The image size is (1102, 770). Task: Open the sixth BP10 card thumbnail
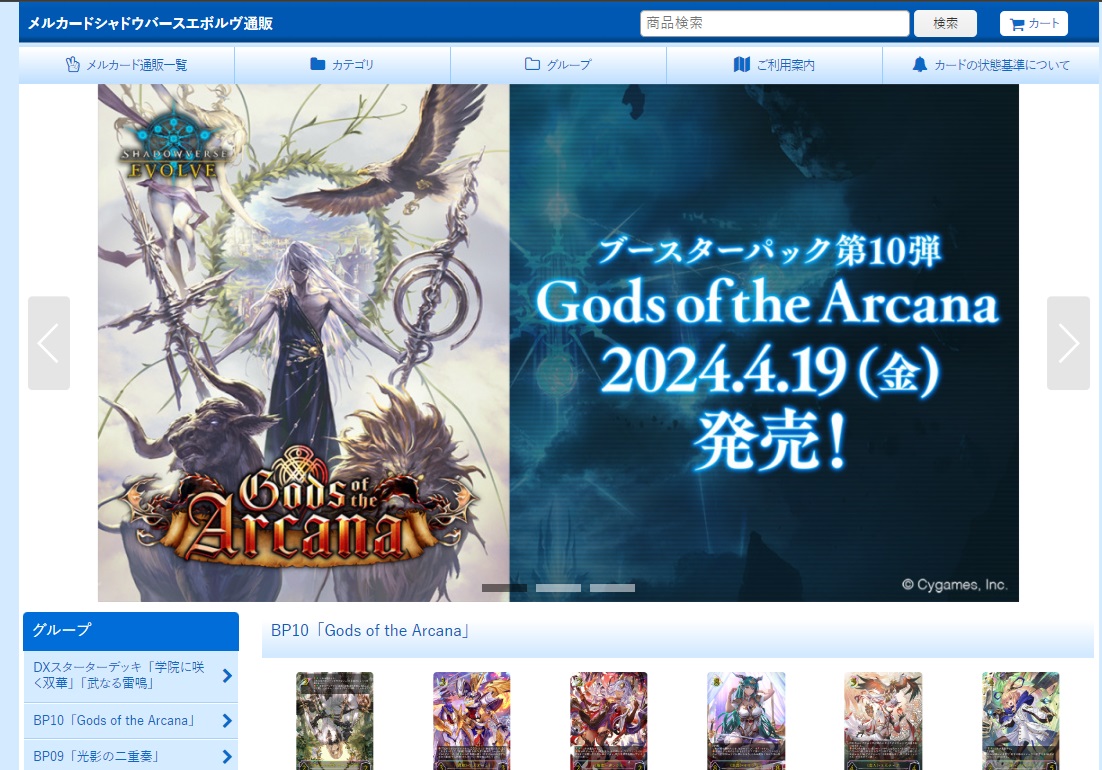(1020, 721)
